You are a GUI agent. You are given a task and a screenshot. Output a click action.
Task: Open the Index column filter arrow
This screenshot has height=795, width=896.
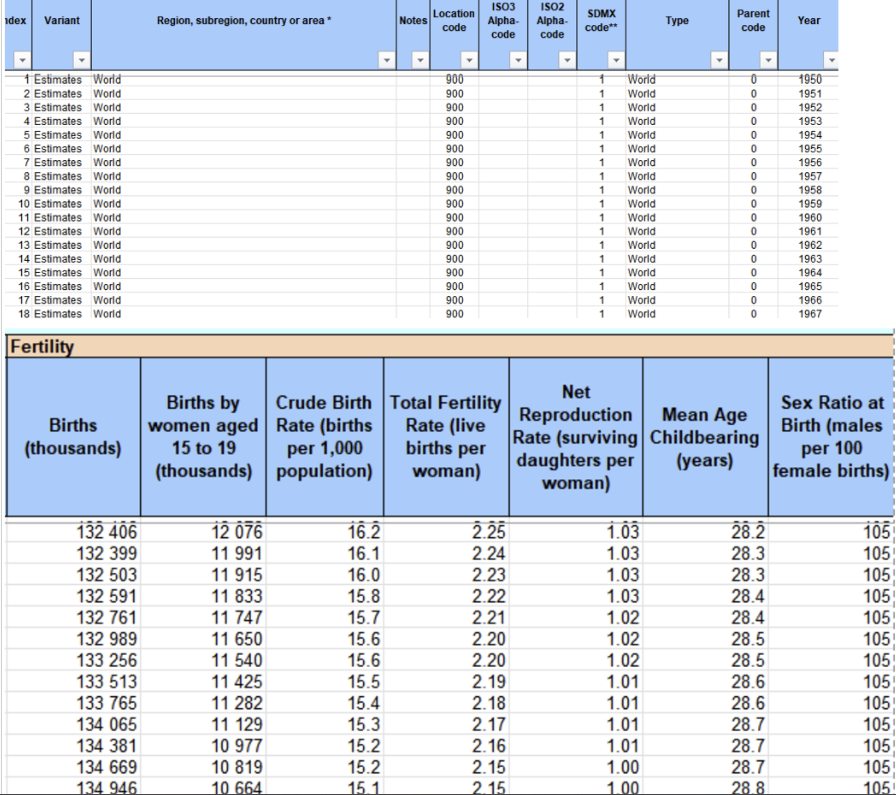coord(22,60)
